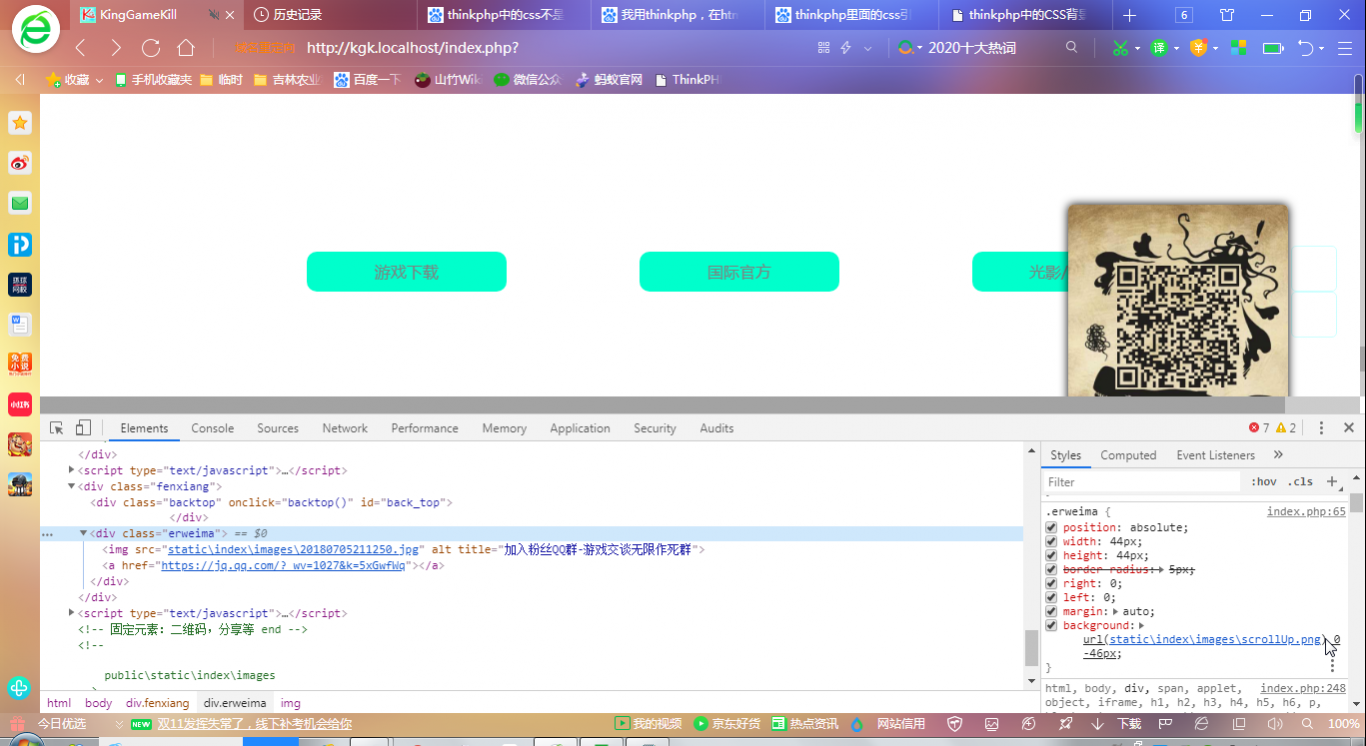Open the green translate (译) extension
Image resolution: width=1366 pixels, height=746 pixels.
coord(1158,48)
